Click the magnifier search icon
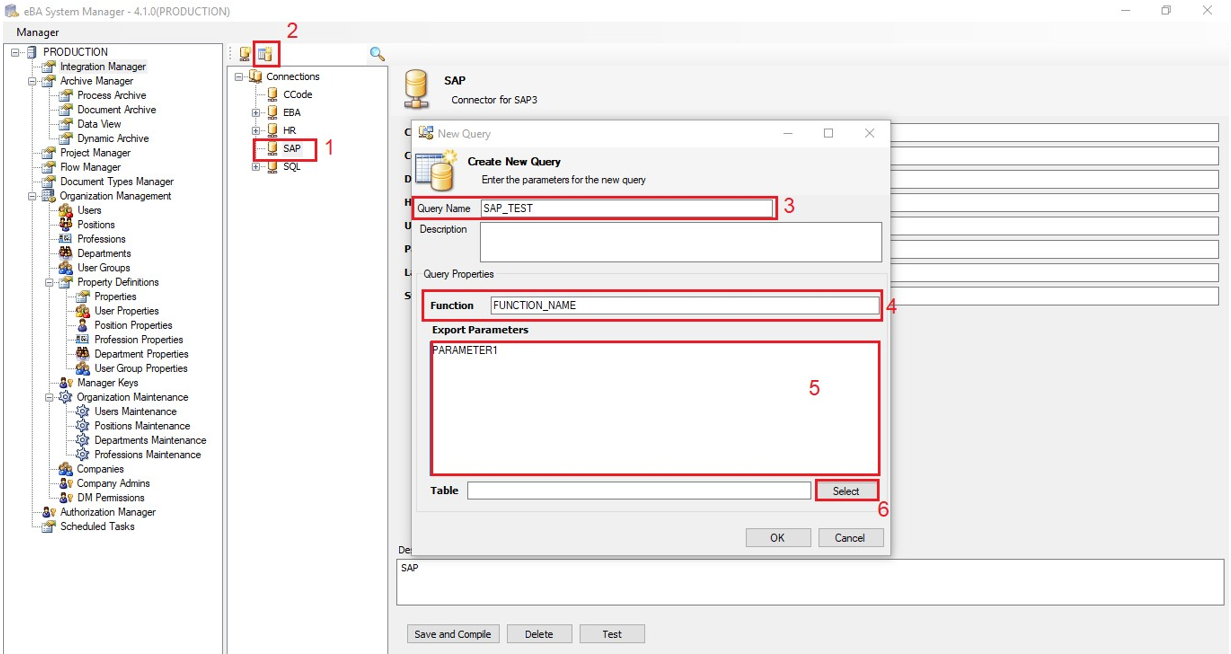This screenshot has height=654, width=1231. click(377, 54)
